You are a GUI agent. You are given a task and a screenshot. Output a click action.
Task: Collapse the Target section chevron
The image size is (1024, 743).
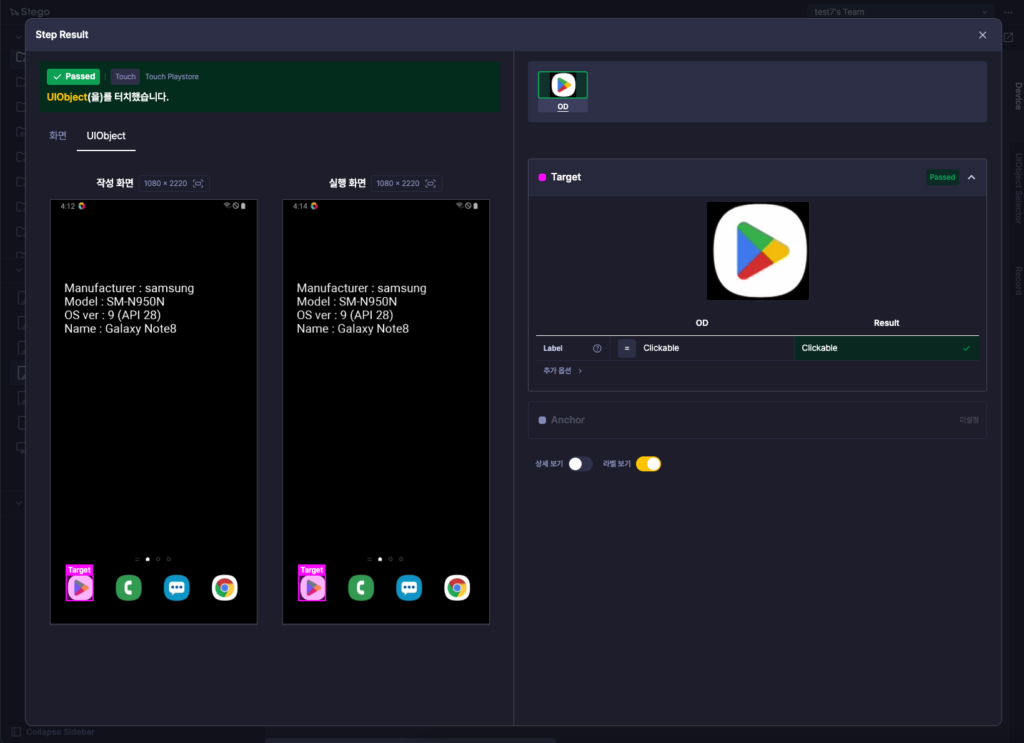[x=971, y=178]
